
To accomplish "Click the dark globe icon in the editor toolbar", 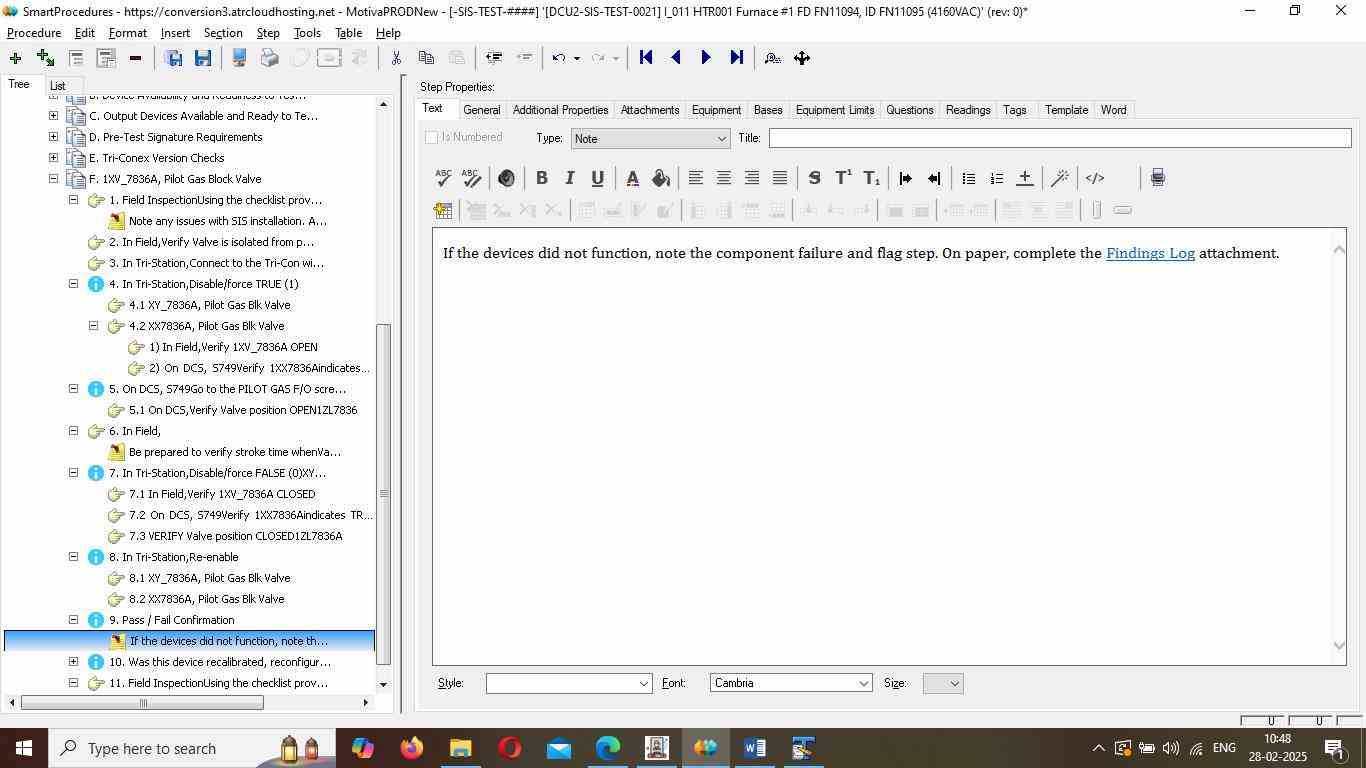I will tap(506, 178).
